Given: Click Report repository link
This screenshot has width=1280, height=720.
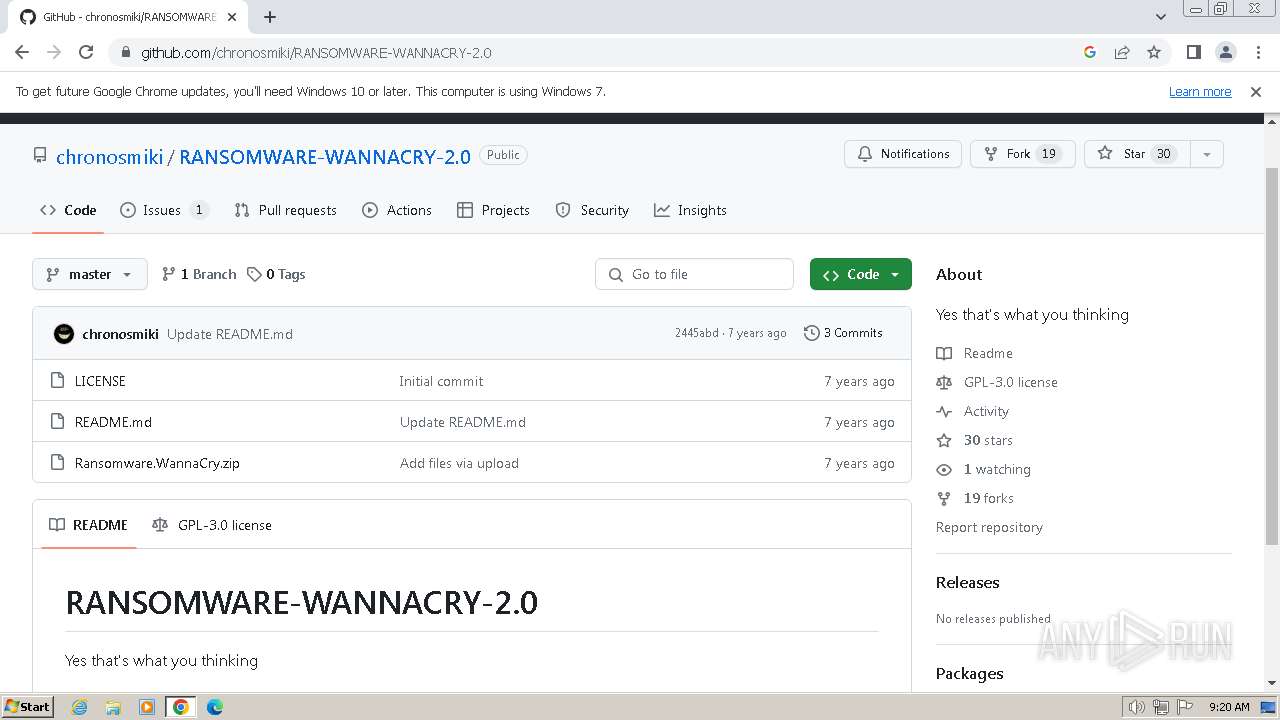Looking at the screenshot, I should [x=989, y=527].
